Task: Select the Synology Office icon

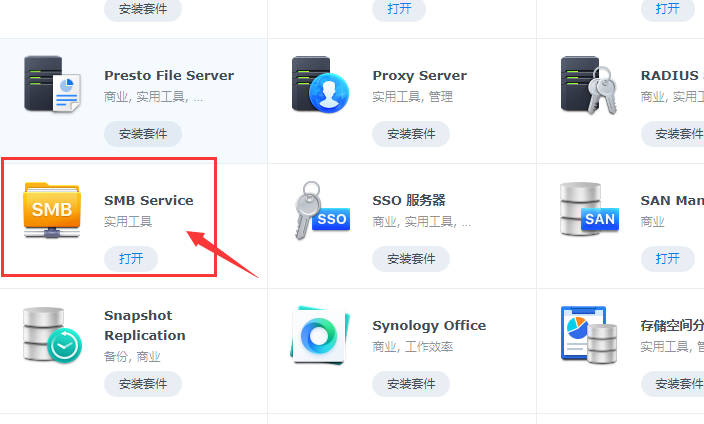Action: (320, 335)
